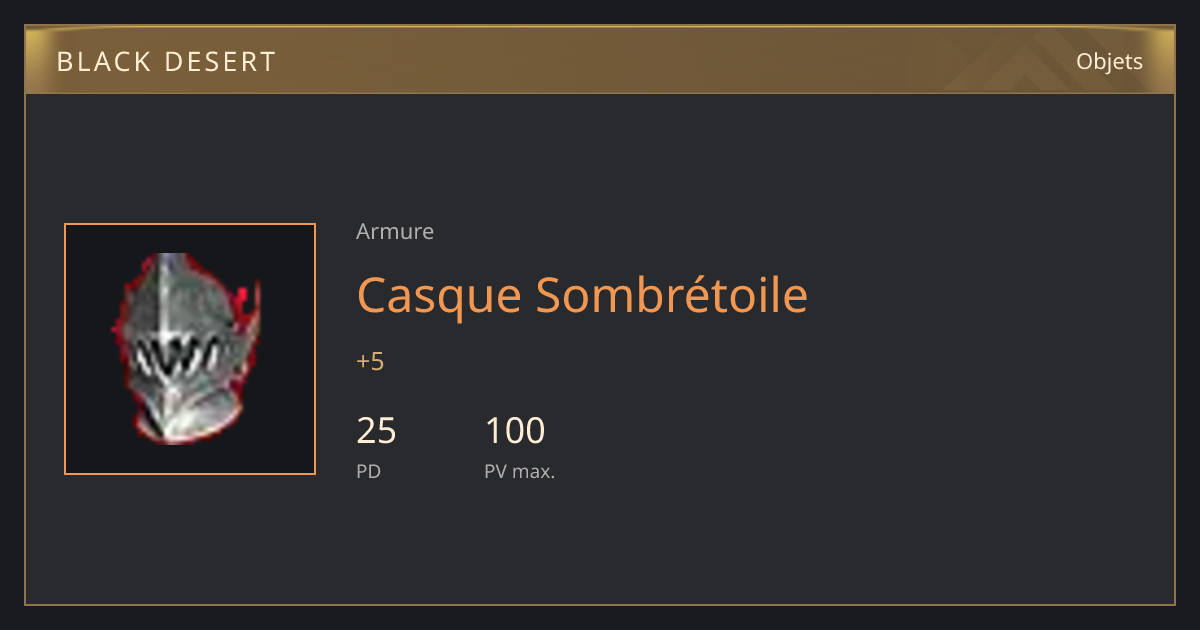Select the PV max. stat label
This screenshot has height=630, width=1200.
pos(519,471)
